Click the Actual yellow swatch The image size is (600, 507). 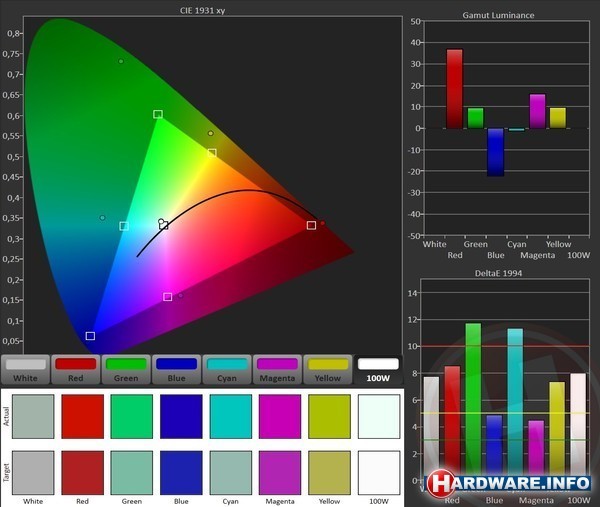[x=330, y=415]
